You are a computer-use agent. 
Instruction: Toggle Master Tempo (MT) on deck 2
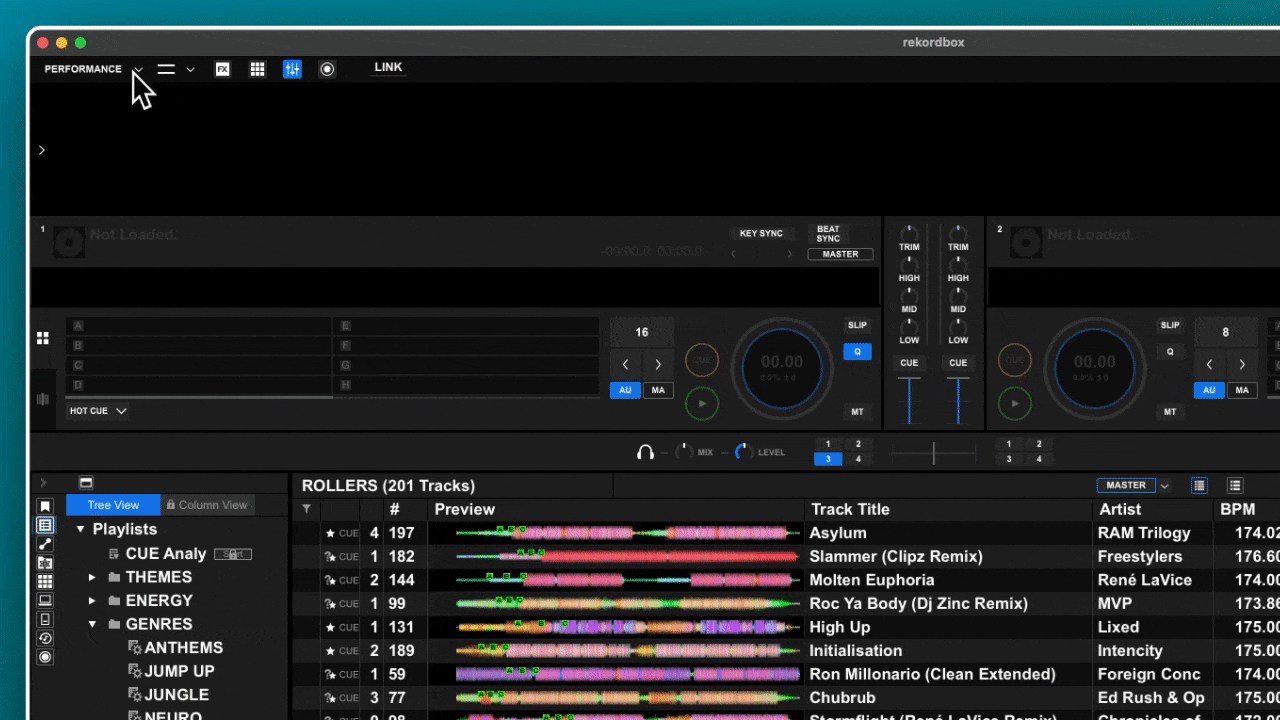tap(1170, 412)
